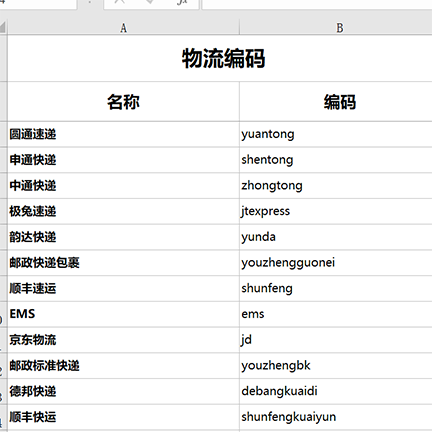Select the 韵达快递 cell
This screenshot has width=432, height=432.
(123, 237)
